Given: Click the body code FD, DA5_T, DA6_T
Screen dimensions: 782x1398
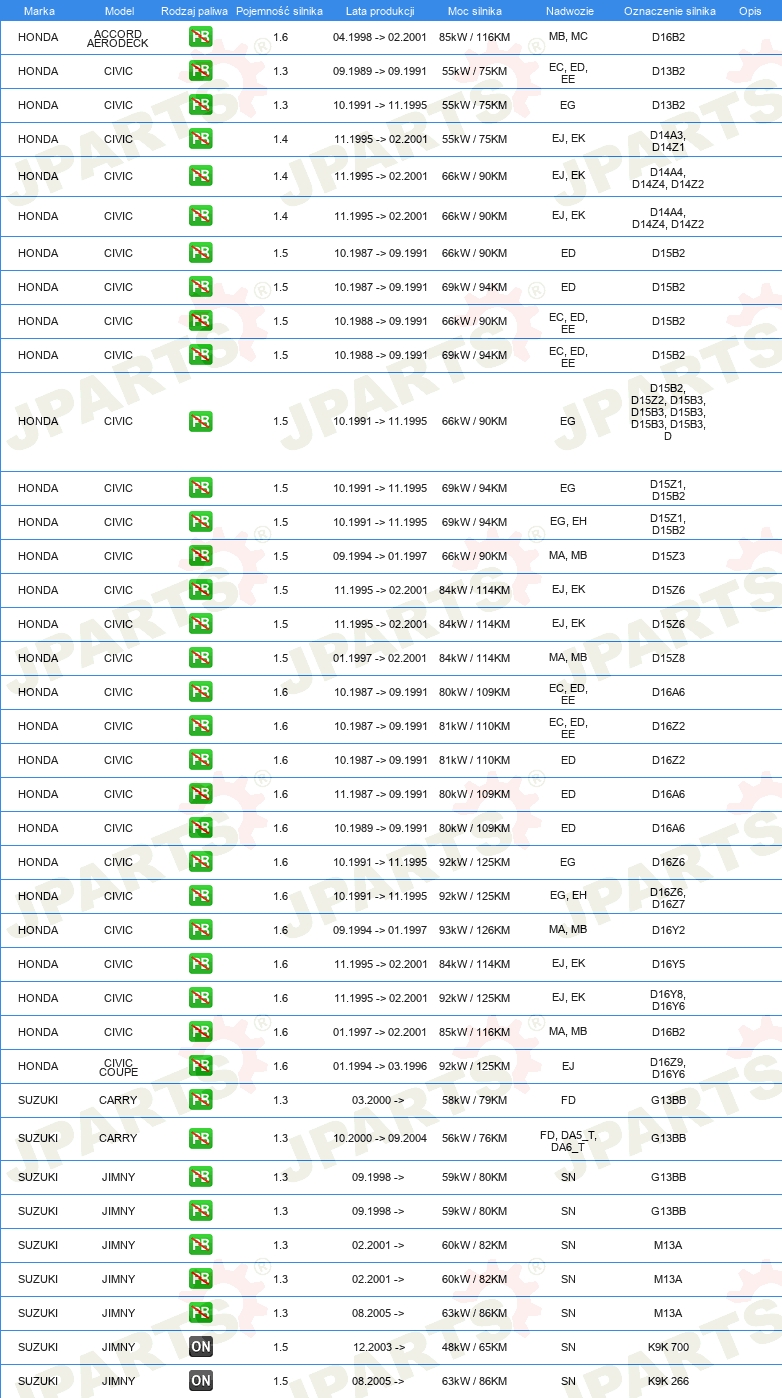Looking at the screenshot, I should (568, 1139).
